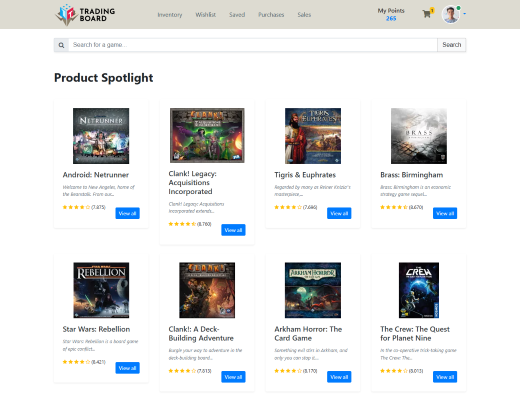Click the user profile avatar
520x409 pixels.
[451, 14]
